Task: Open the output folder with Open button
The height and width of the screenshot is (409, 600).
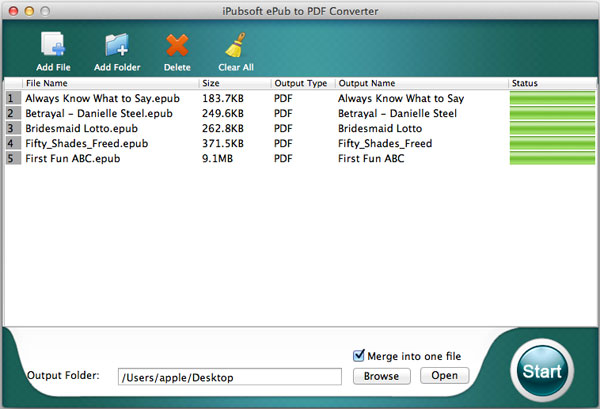Action: 444,376
